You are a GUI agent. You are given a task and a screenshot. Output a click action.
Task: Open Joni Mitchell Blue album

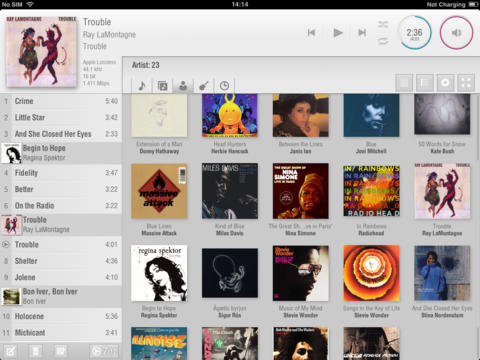point(371,115)
